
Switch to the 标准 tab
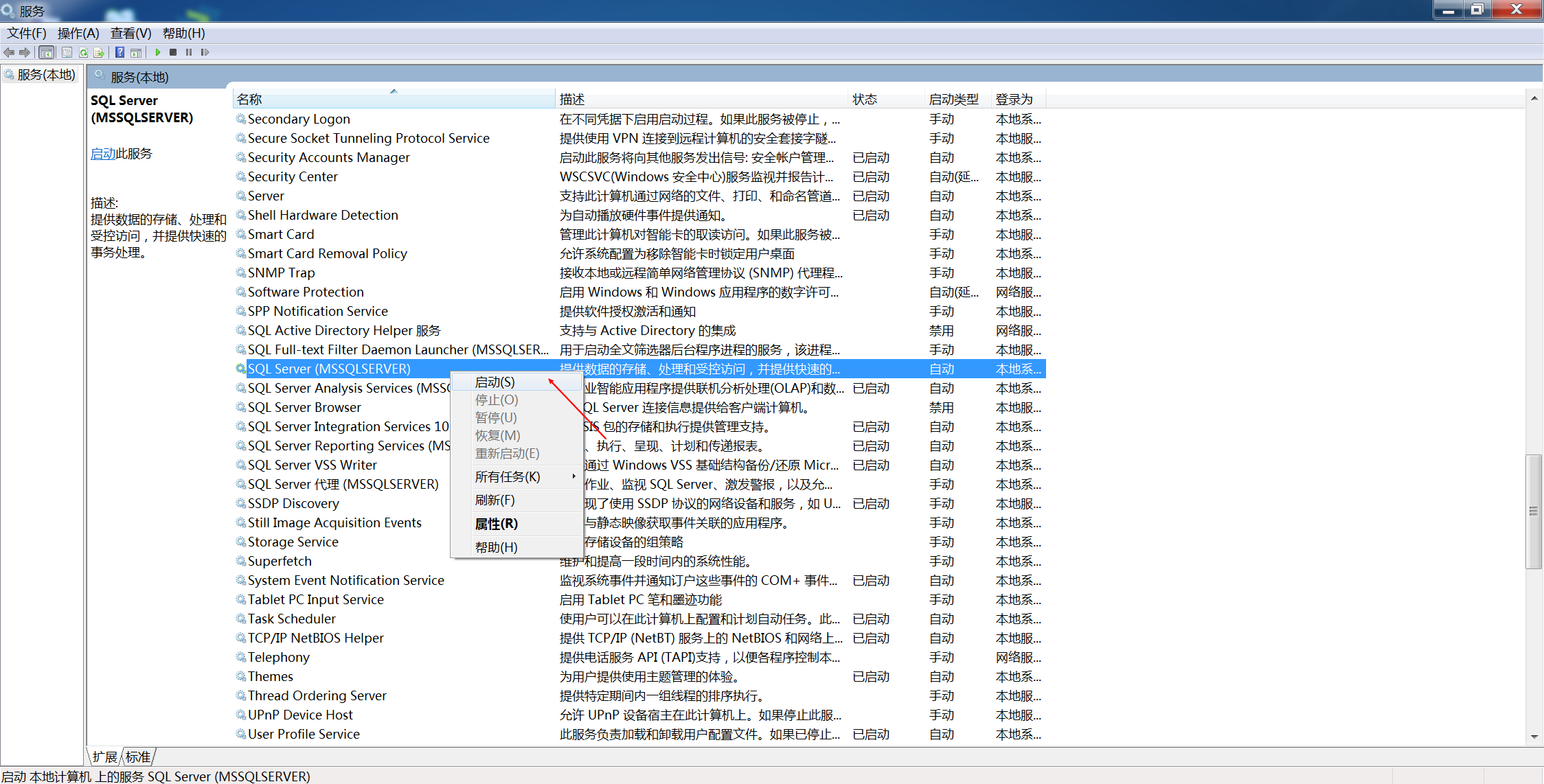[138, 757]
